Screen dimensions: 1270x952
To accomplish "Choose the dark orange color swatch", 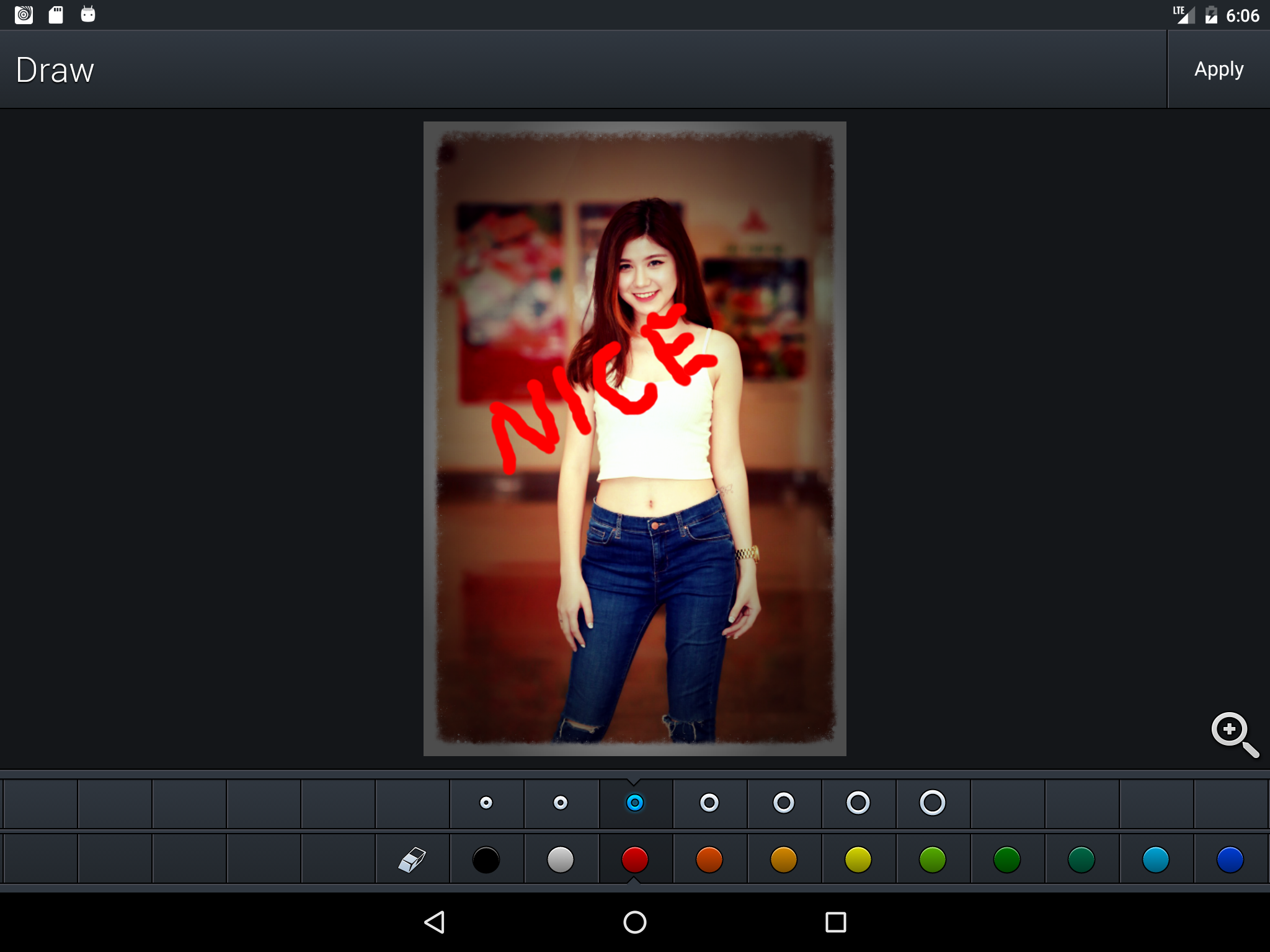I will pyautogui.click(x=709, y=860).
